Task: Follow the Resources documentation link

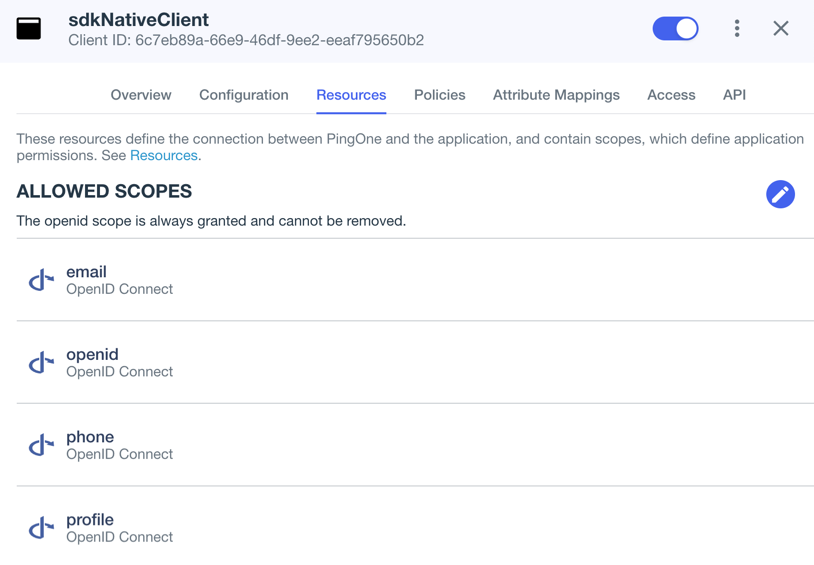Action: click(164, 156)
